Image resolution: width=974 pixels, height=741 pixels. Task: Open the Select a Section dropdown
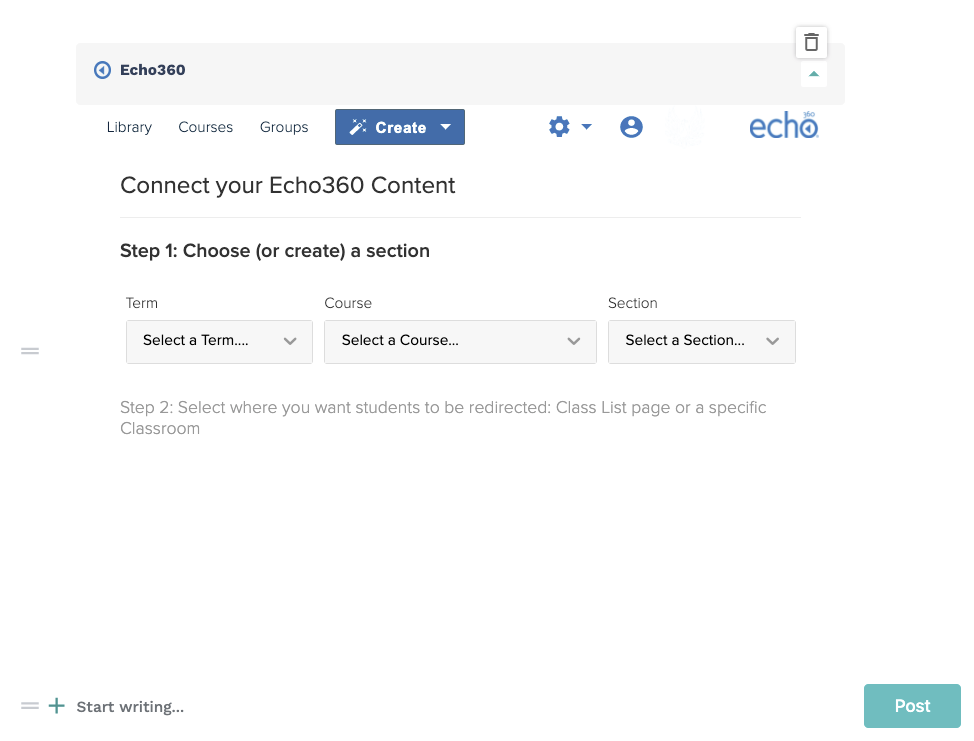click(702, 342)
